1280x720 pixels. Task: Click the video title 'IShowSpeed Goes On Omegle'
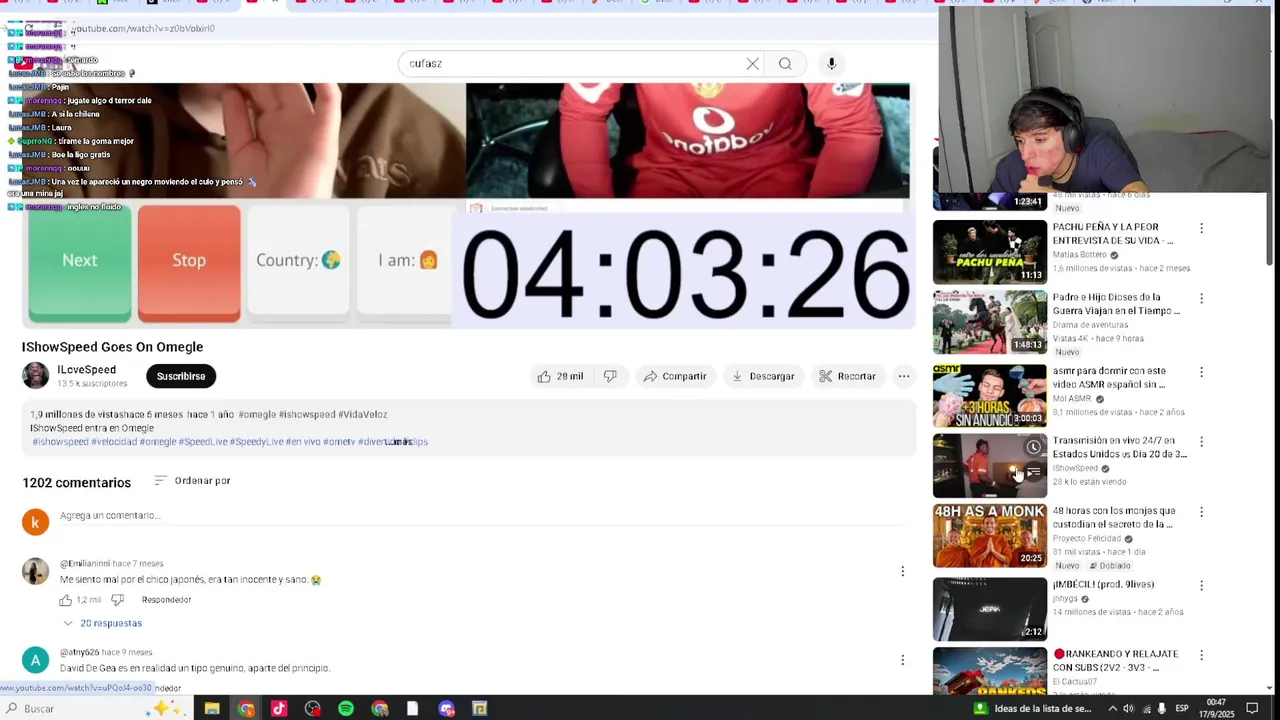click(x=112, y=347)
